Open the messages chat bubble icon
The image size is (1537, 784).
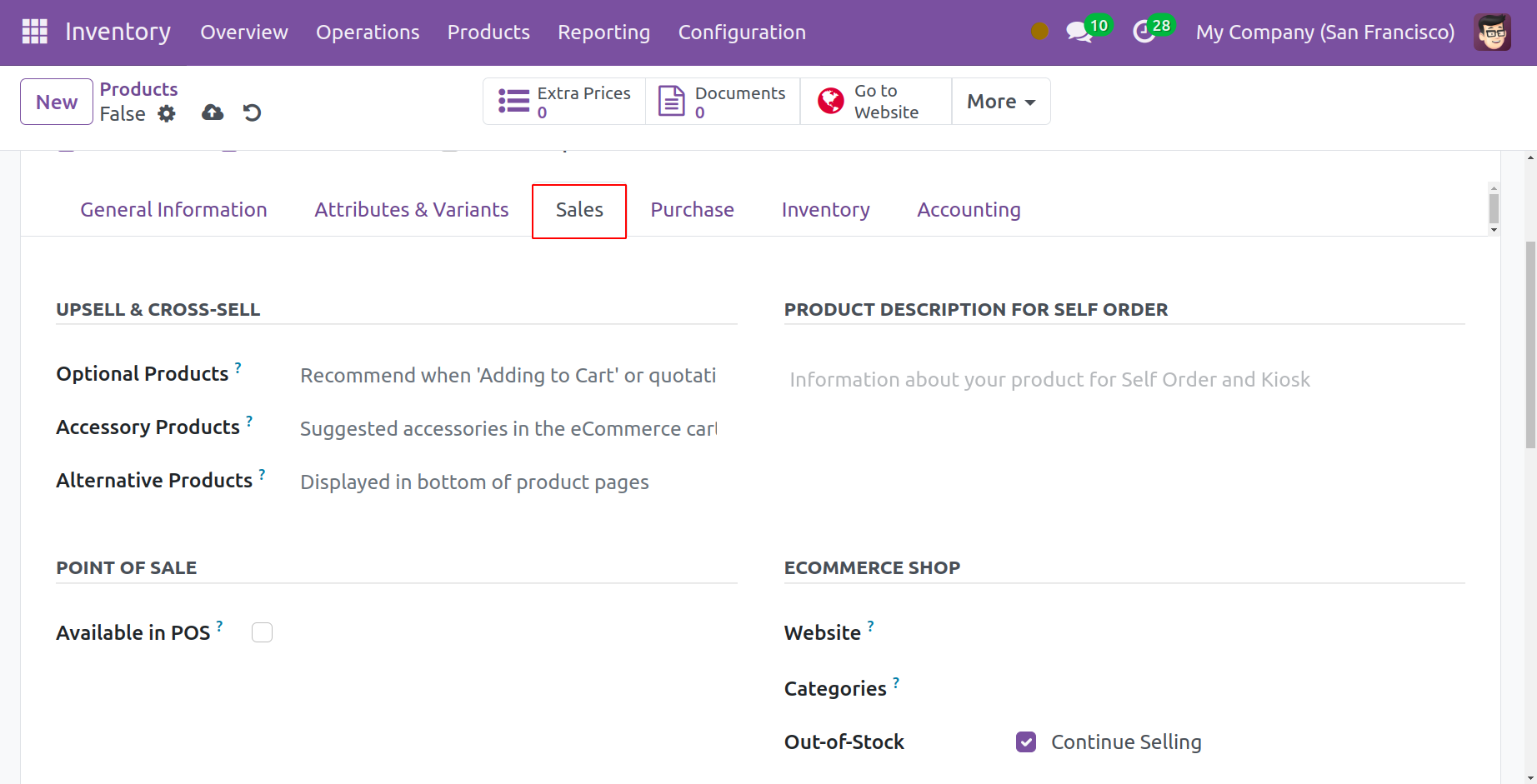click(x=1079, y=32)
